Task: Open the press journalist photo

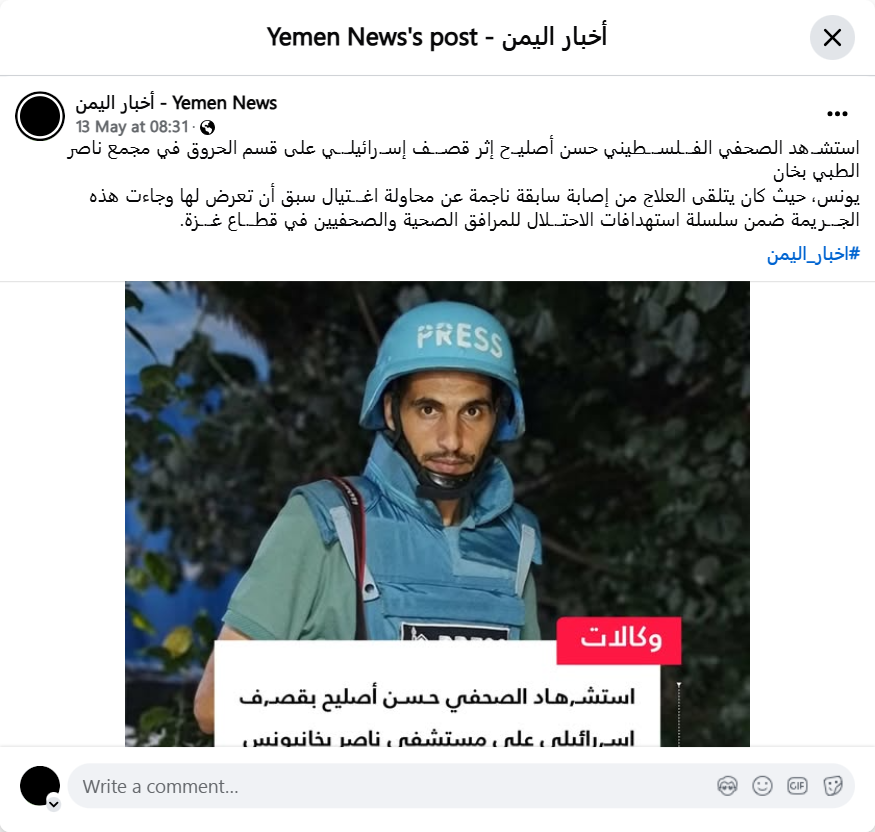Action: [x=437, y=514]
